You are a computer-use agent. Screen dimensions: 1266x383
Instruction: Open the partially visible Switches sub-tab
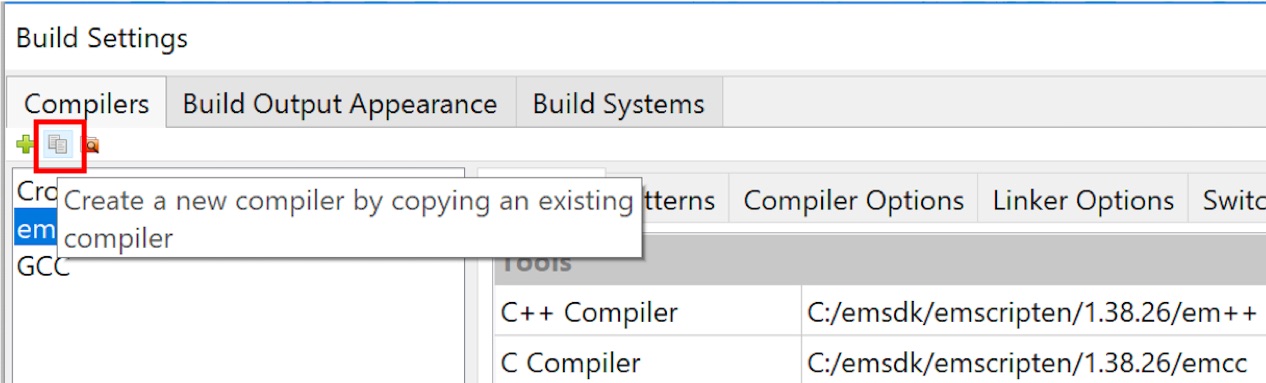click(1228, 201)
